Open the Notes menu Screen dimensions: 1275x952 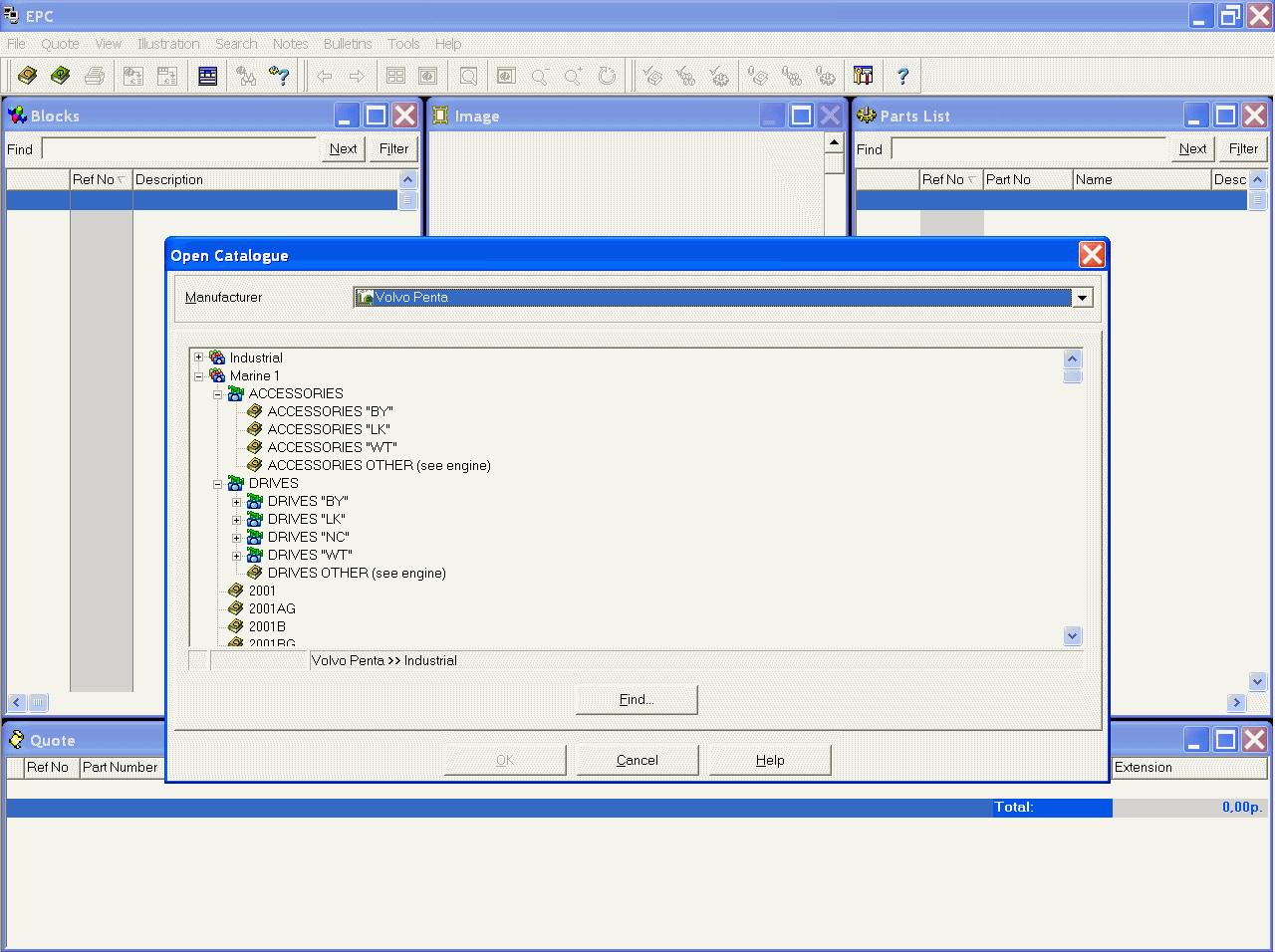point(290,44)
